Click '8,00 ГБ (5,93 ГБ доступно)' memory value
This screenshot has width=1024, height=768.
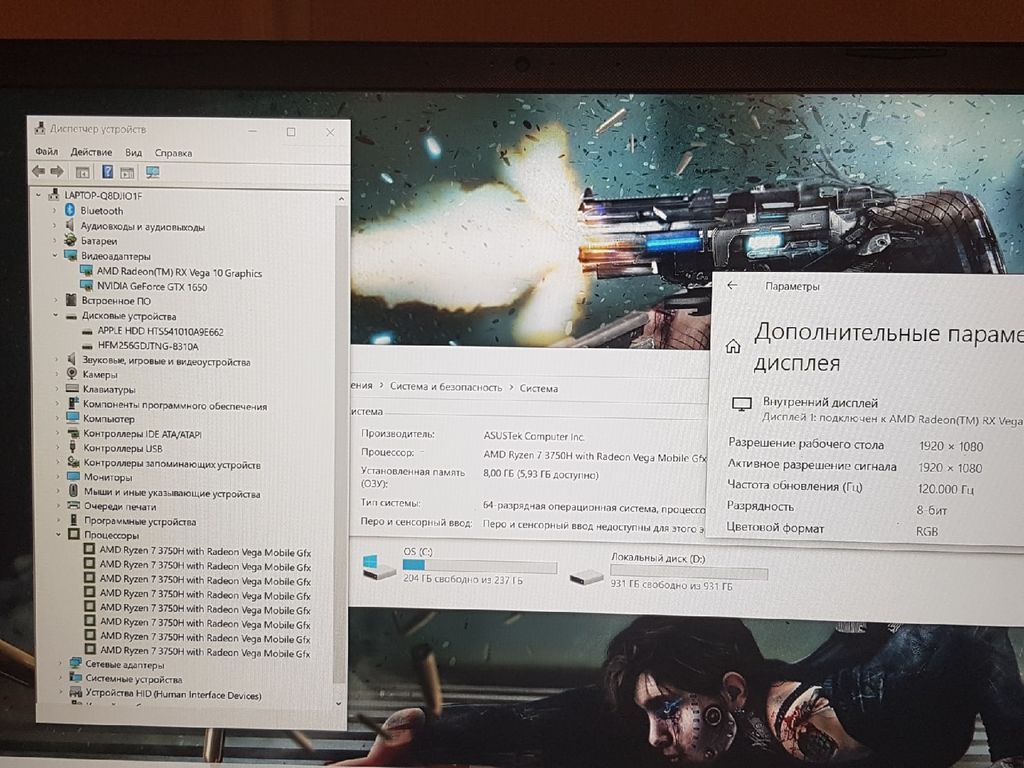coord(541,475)
